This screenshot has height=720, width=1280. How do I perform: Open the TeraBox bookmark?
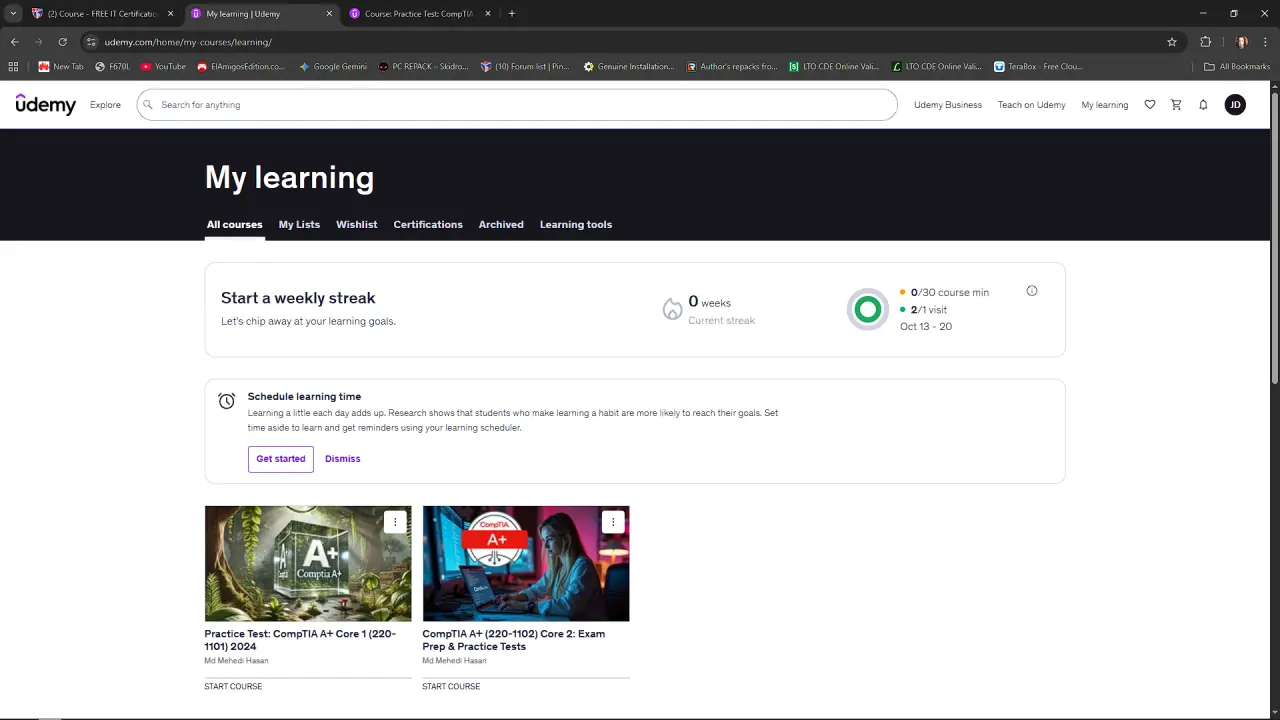(x=1038, y=67)
